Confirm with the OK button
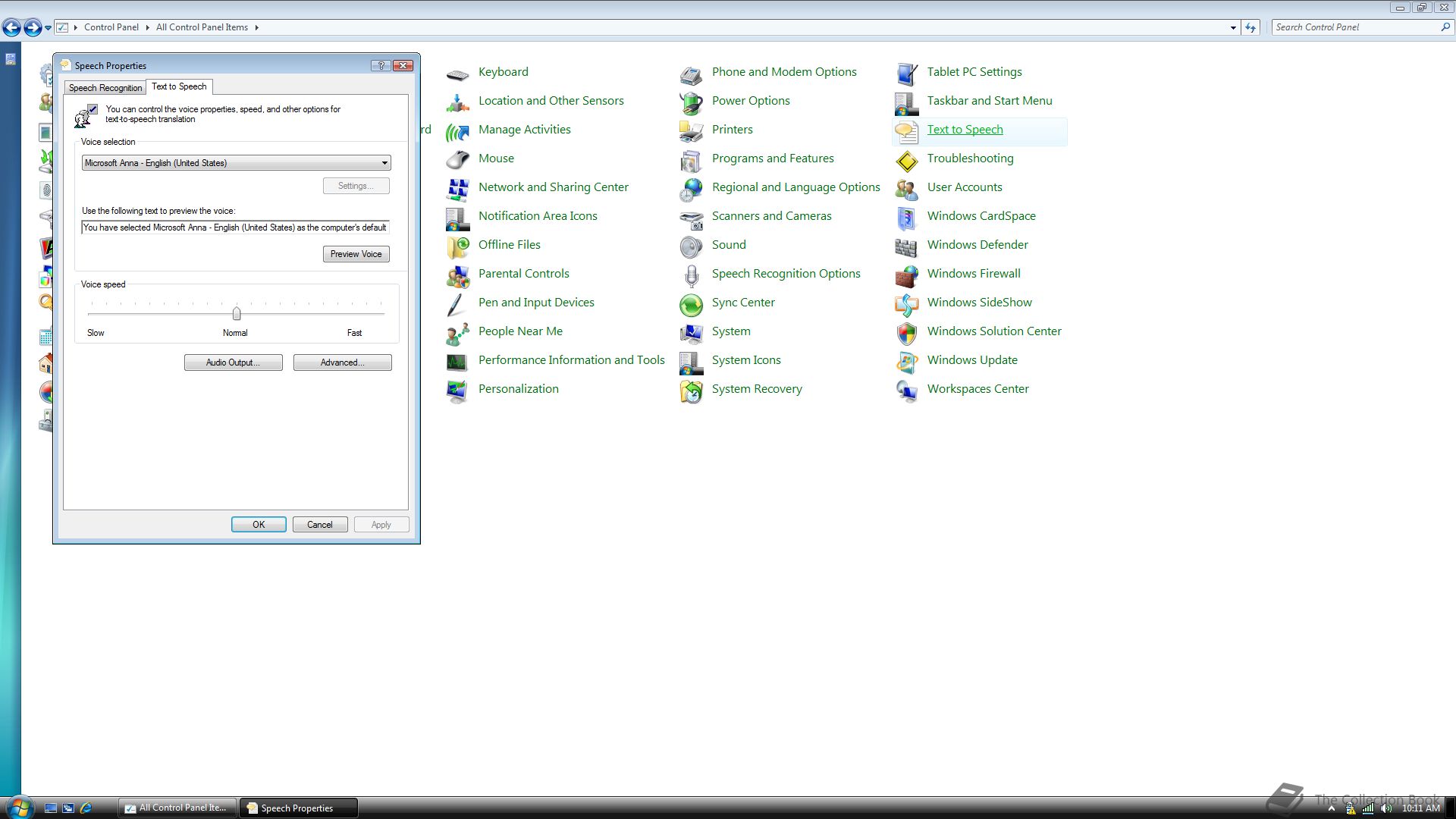Image resolution: width=1456 pixels, height=819 pixels. click(259, 525)
